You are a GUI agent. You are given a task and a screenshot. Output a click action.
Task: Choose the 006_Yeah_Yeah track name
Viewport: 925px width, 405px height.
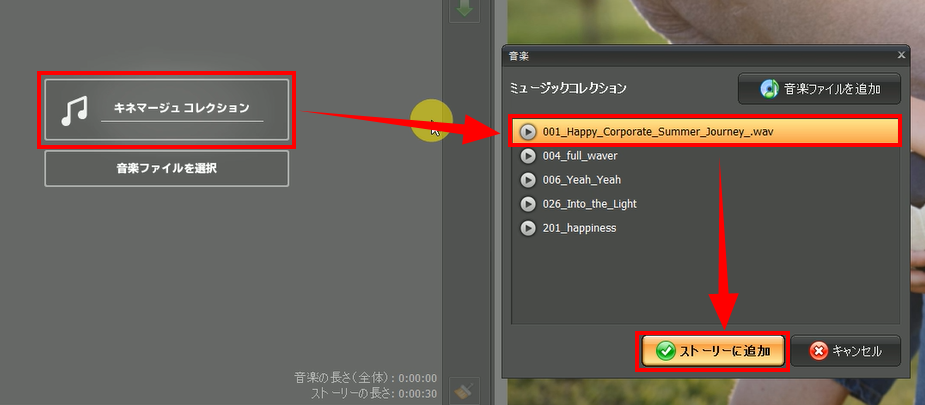[582, 180]
